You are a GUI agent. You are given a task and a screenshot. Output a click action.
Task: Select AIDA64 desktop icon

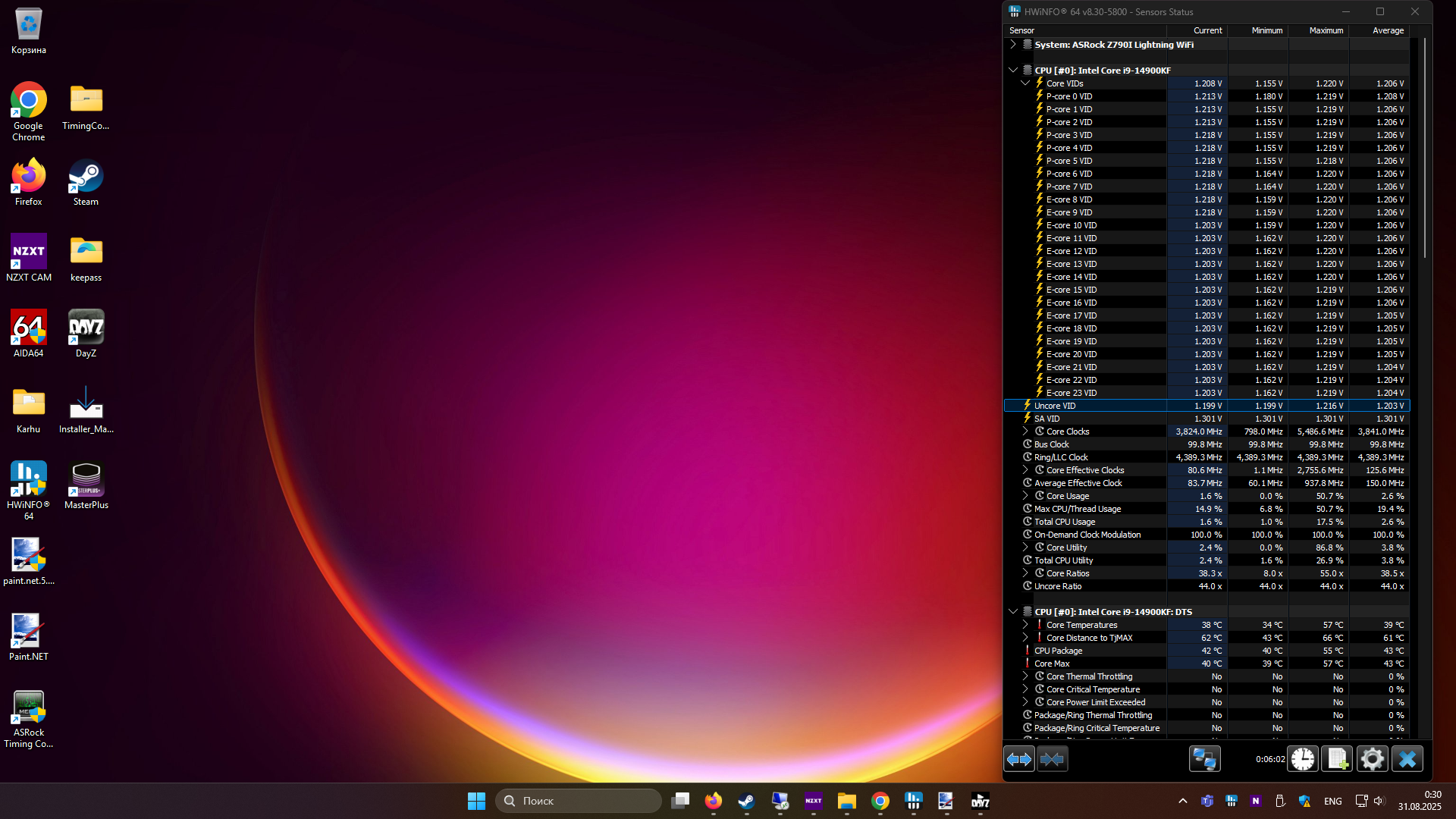click(x=29, y=334)
